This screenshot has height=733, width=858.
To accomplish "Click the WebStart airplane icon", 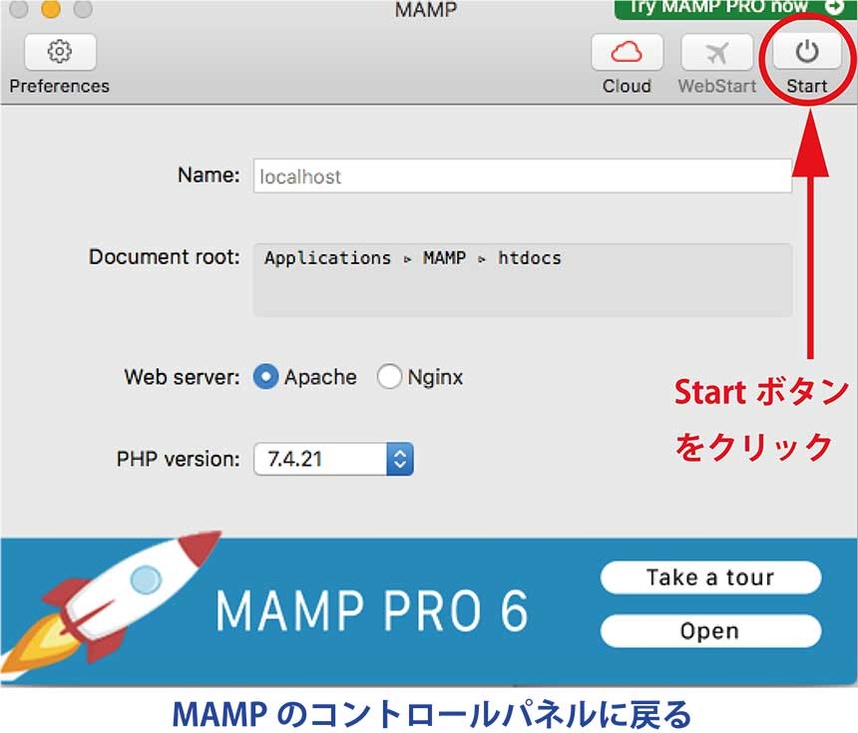I will click(x=717, y=52).
